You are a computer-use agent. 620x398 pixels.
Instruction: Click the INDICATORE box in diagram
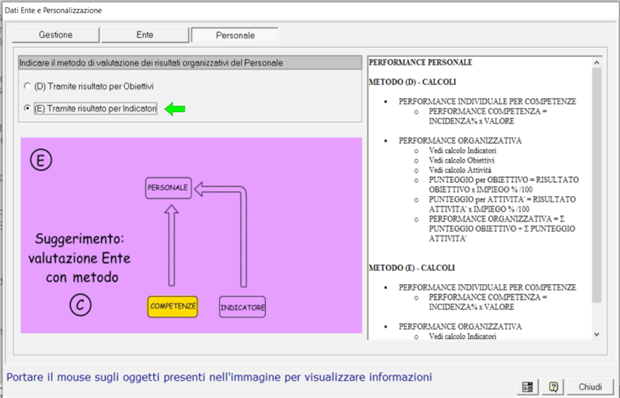tap(242, 307)
